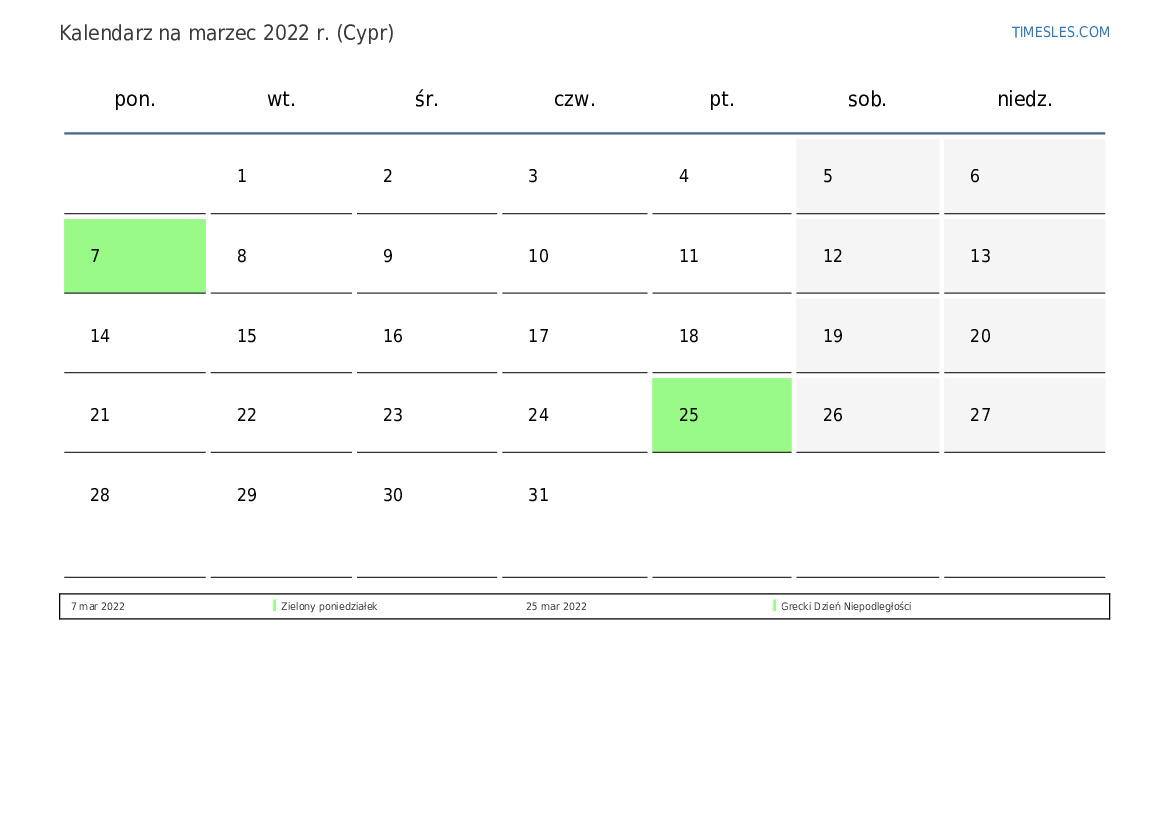Viewport: 1169px width, 827px height.
Task: Click the 25 mar 2022 legend date
Action: 556,607
